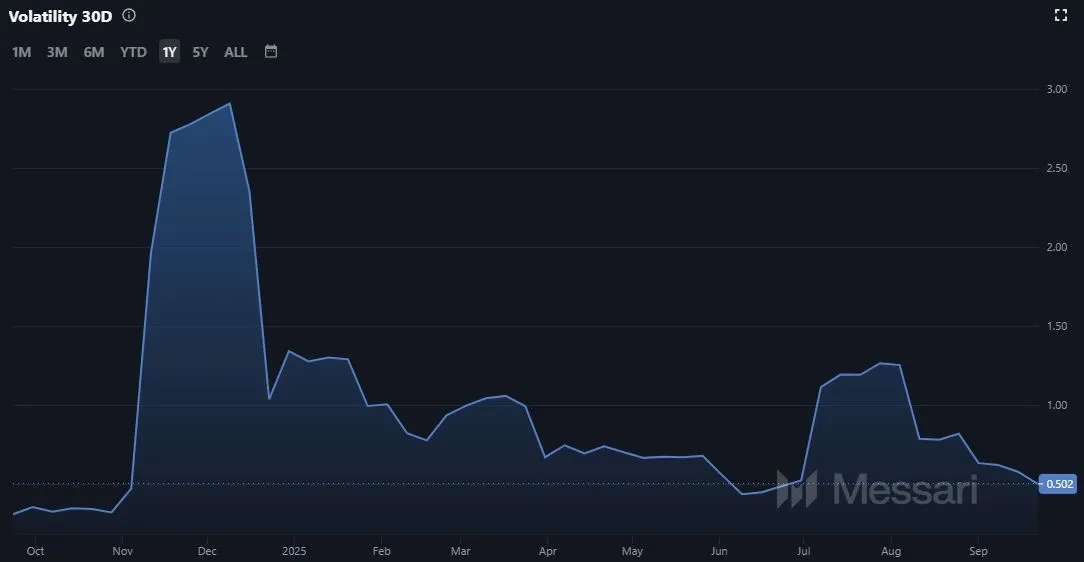
Task: Click the 2025 label on the x-axis
Action: tap(294, 551)
